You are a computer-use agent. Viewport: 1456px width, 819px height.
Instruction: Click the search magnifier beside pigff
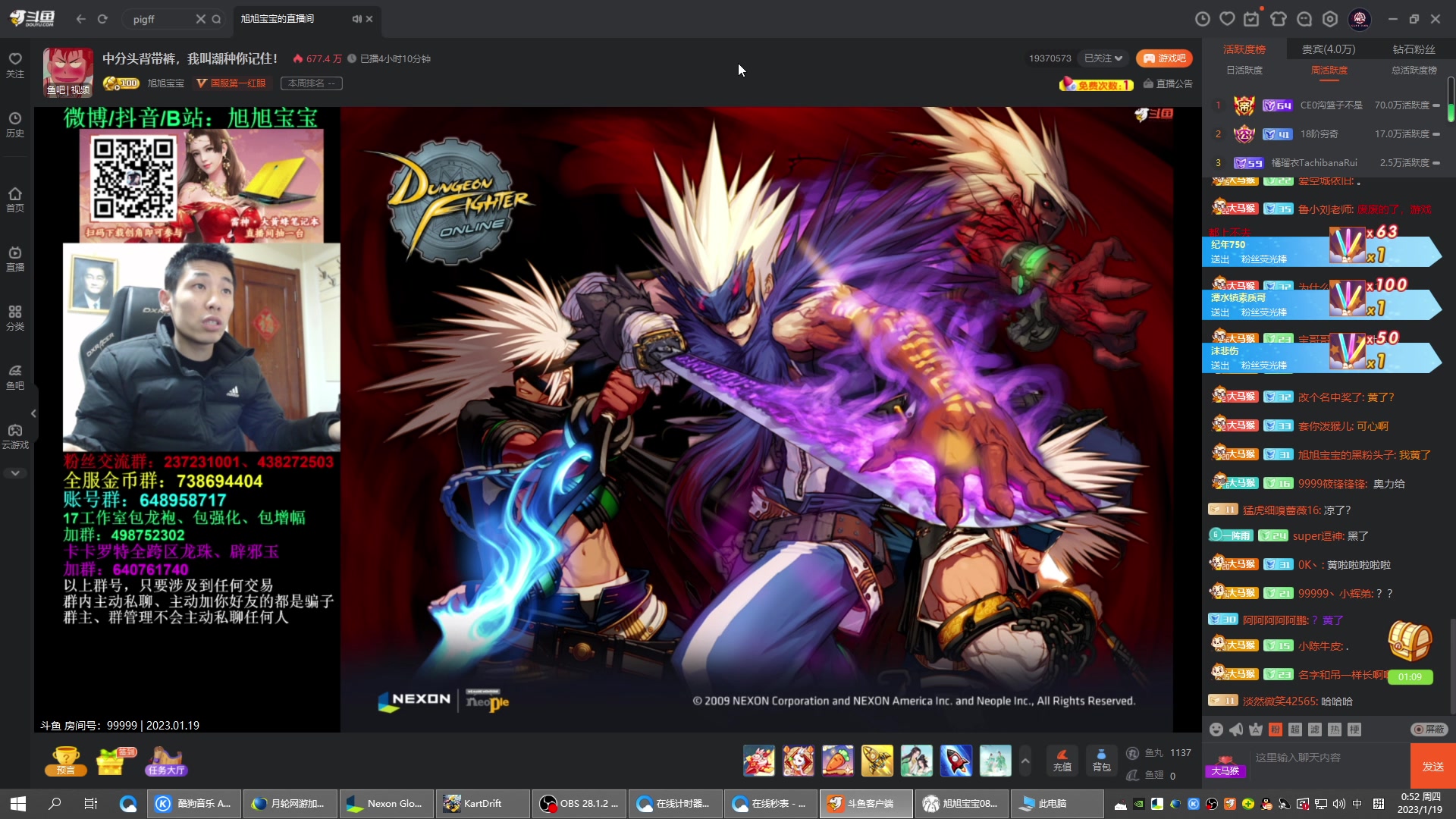tap(216, 19)
